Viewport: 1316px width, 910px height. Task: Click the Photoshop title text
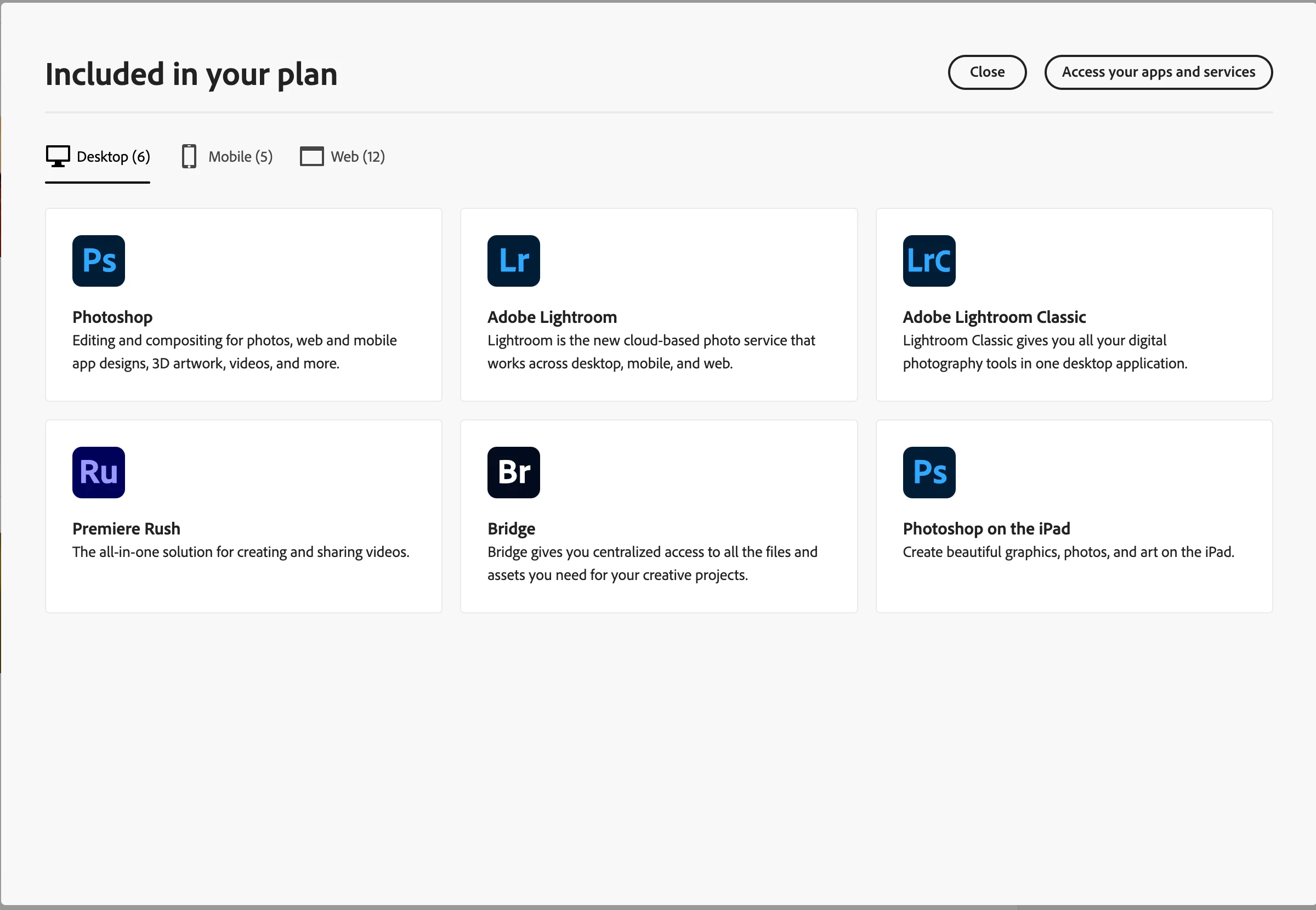tap(112, 317)
